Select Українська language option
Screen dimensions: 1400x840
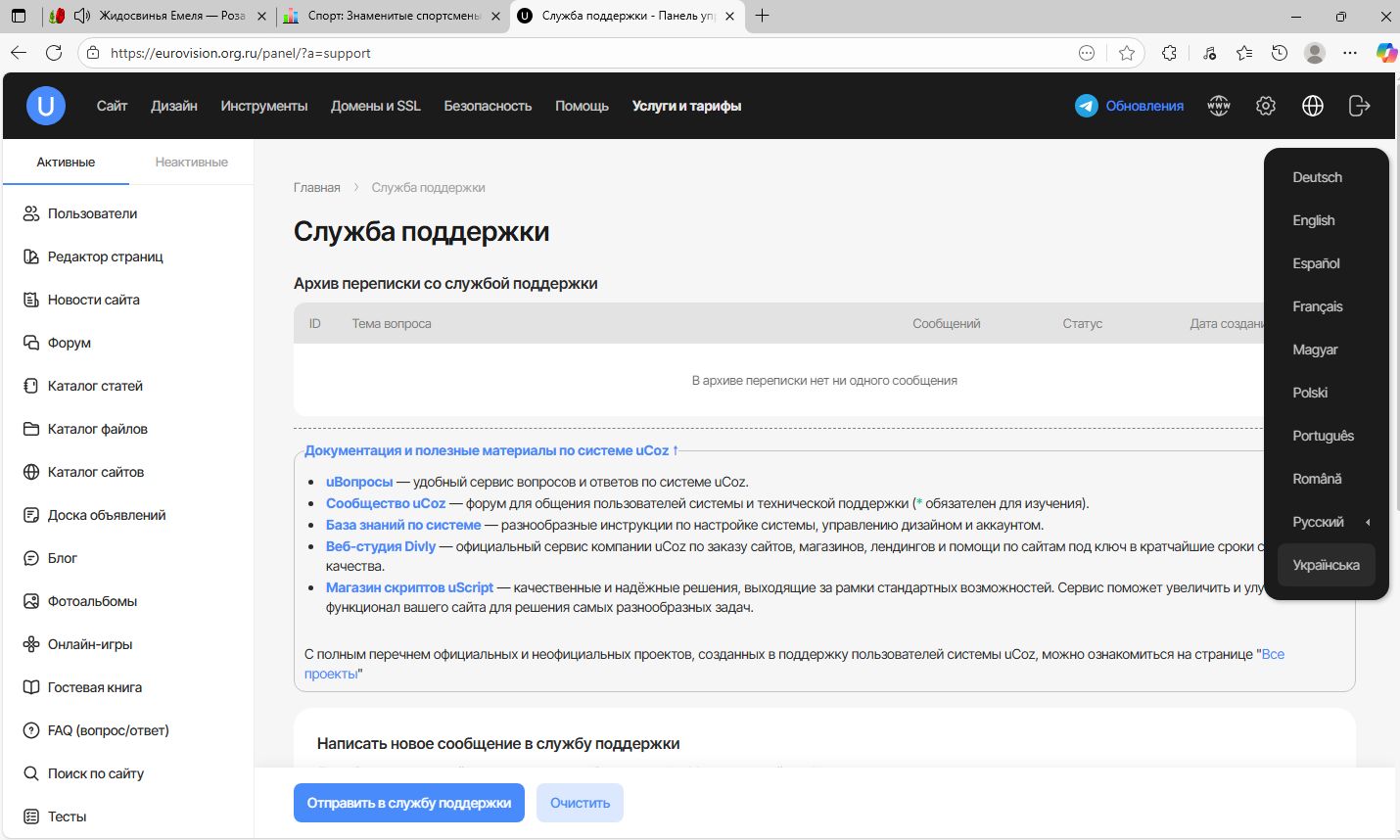pyautogui.click(x=1326, y=565)
